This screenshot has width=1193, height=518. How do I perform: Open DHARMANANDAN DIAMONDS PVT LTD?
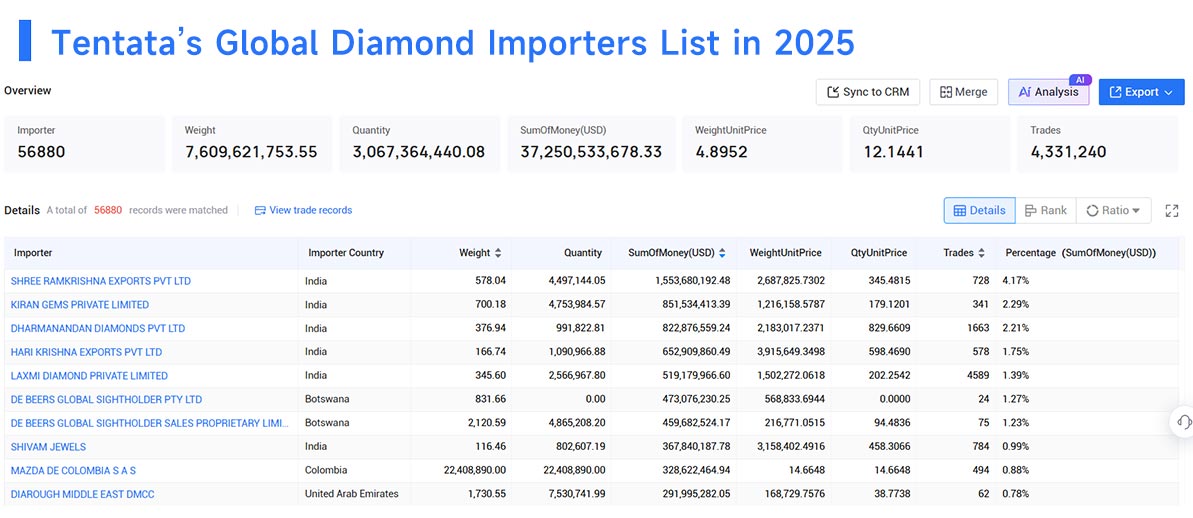(98, 329)
